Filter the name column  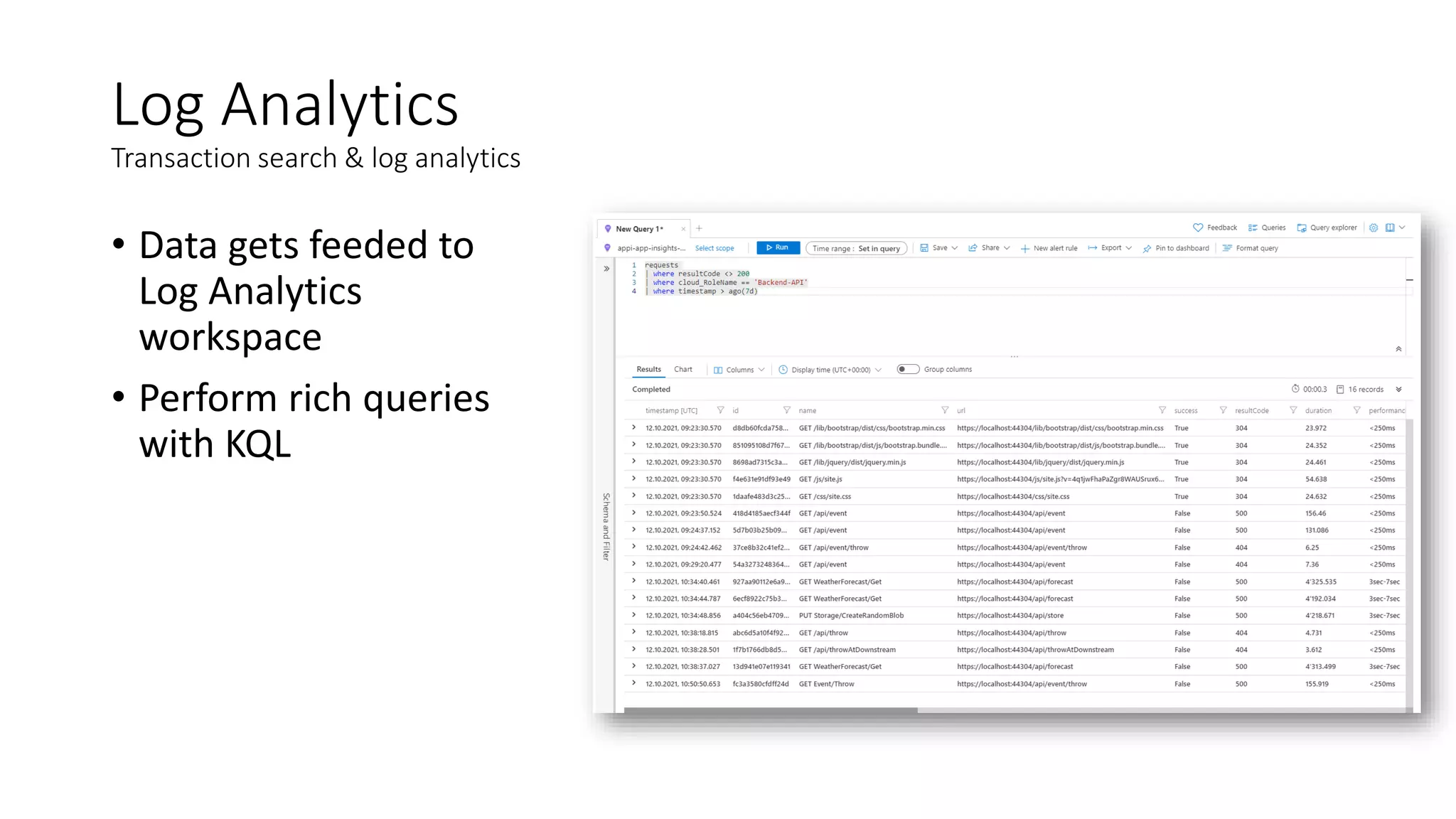[945, 410]
